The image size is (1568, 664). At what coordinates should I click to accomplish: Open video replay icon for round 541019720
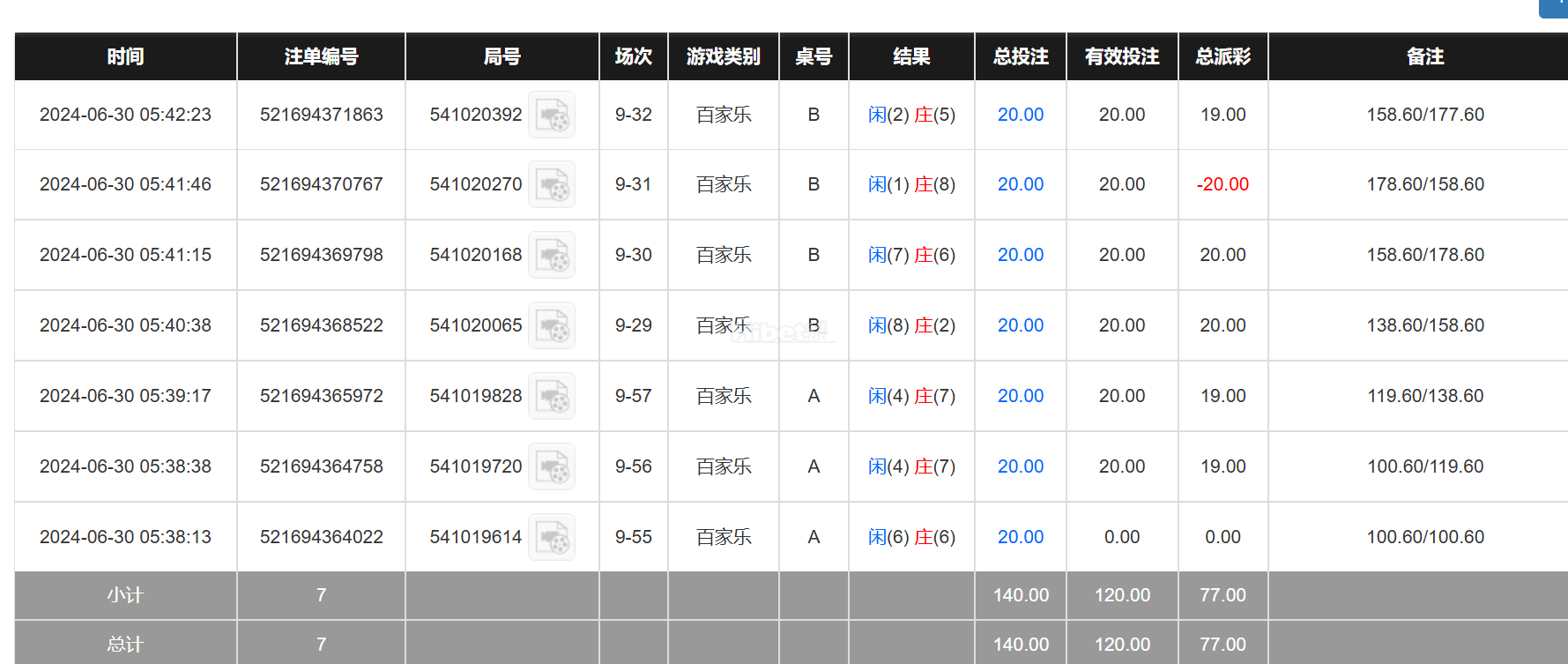552,466
